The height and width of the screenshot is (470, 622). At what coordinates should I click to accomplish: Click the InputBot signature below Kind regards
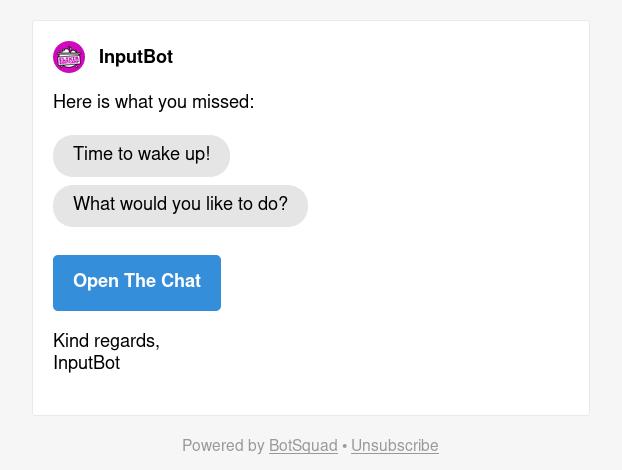[x=86, y=363]
